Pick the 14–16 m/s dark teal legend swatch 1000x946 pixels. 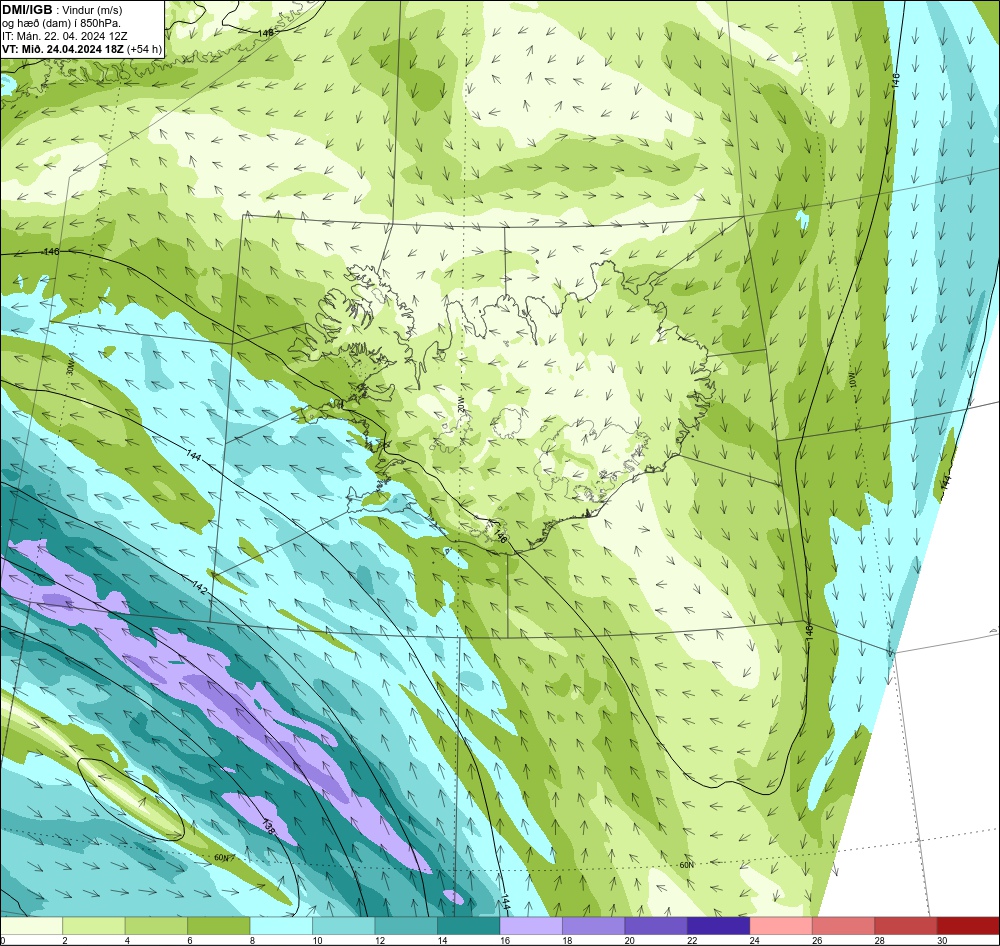click(x=469, y=926)
